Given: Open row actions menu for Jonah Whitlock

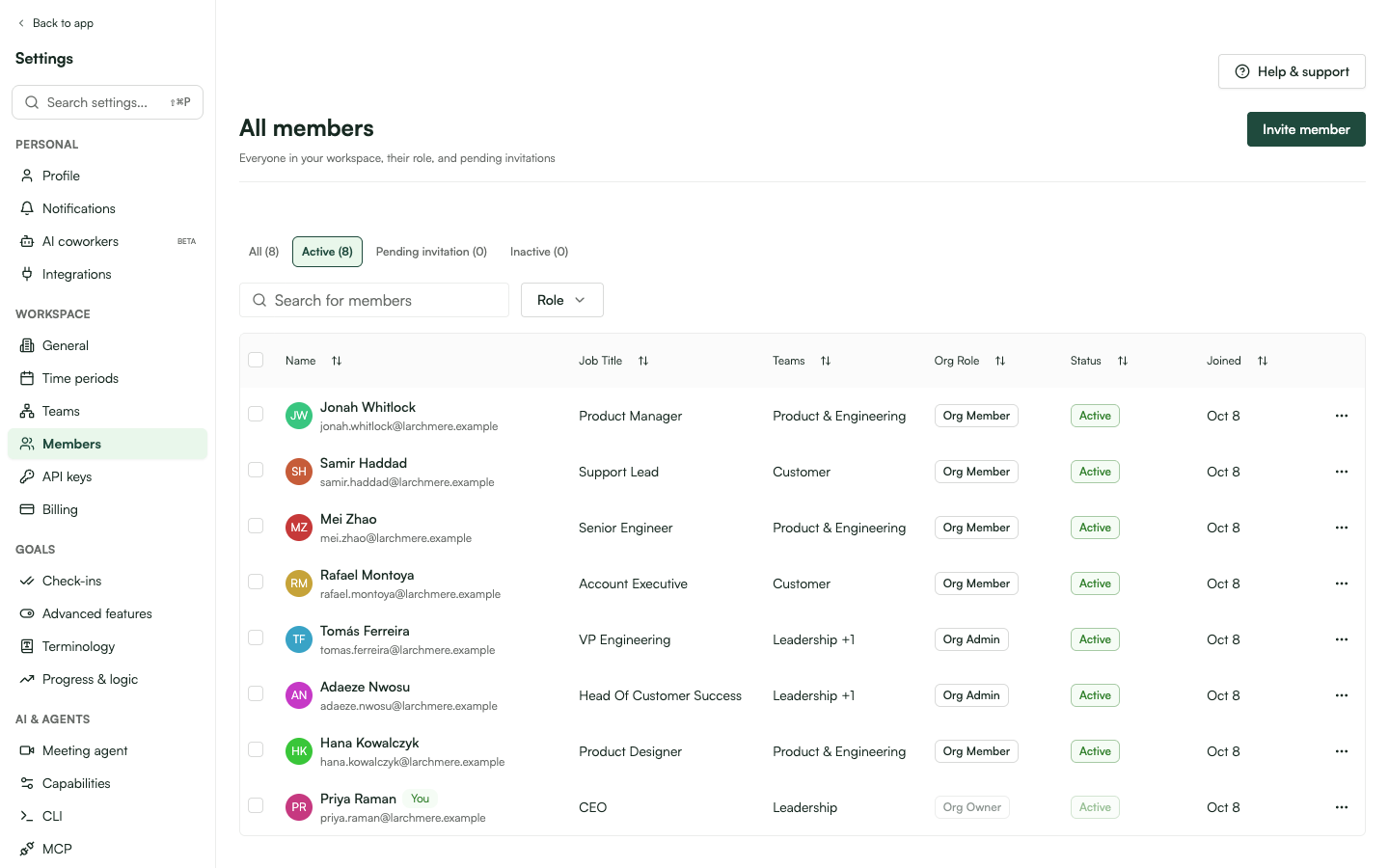Looking at the screenshot, I should 1342,416.
